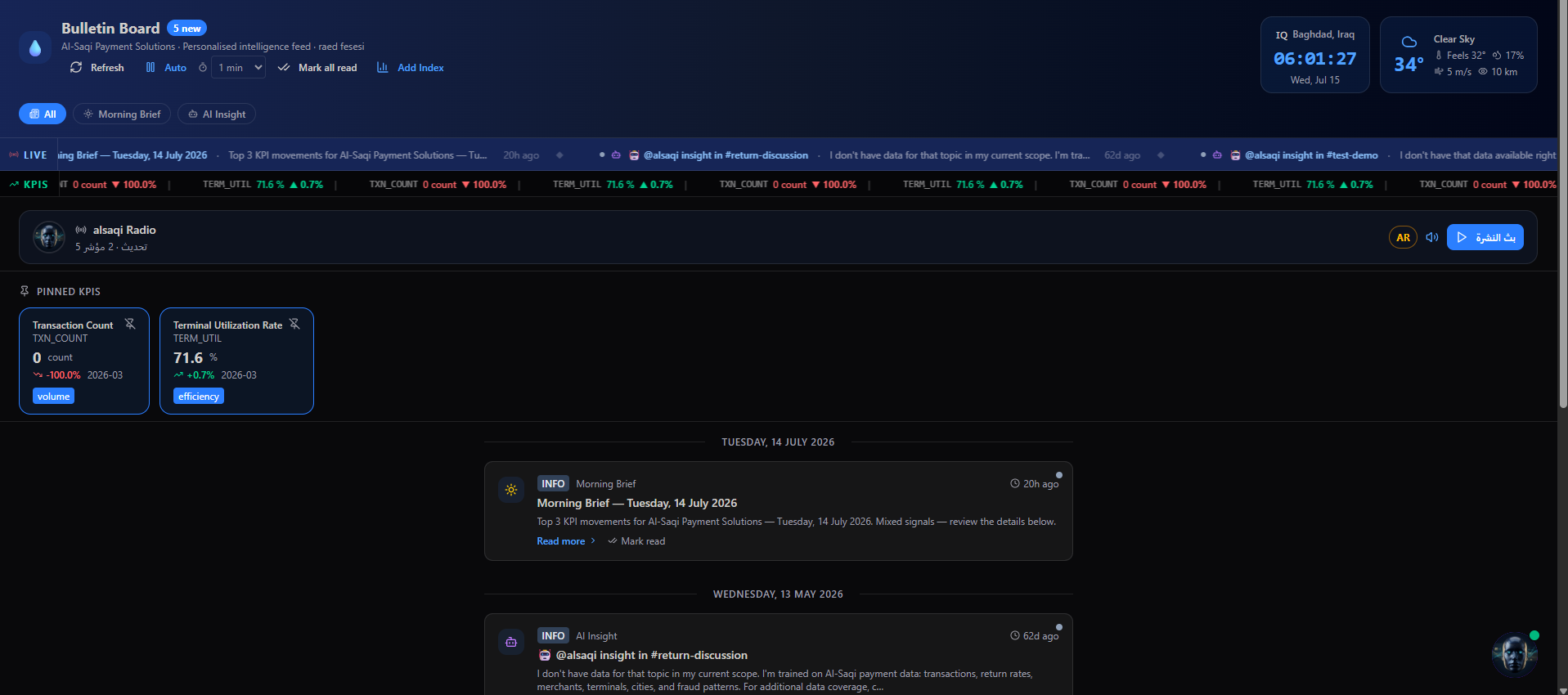This screenshot has width=1568, height=695.
Task: Click the TUESDAY, 14 JULY 2026 date header
Action: tap(778, 442)
